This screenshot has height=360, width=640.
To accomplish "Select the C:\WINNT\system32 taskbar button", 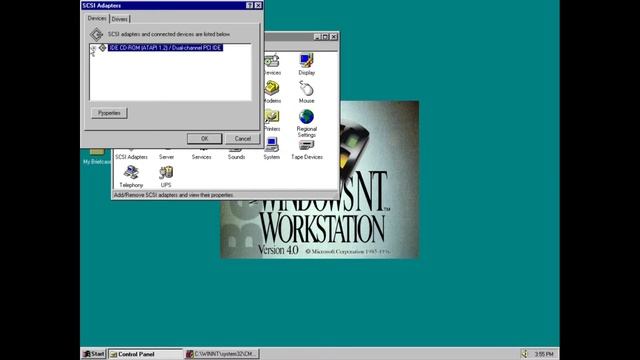I will (222, 354).
